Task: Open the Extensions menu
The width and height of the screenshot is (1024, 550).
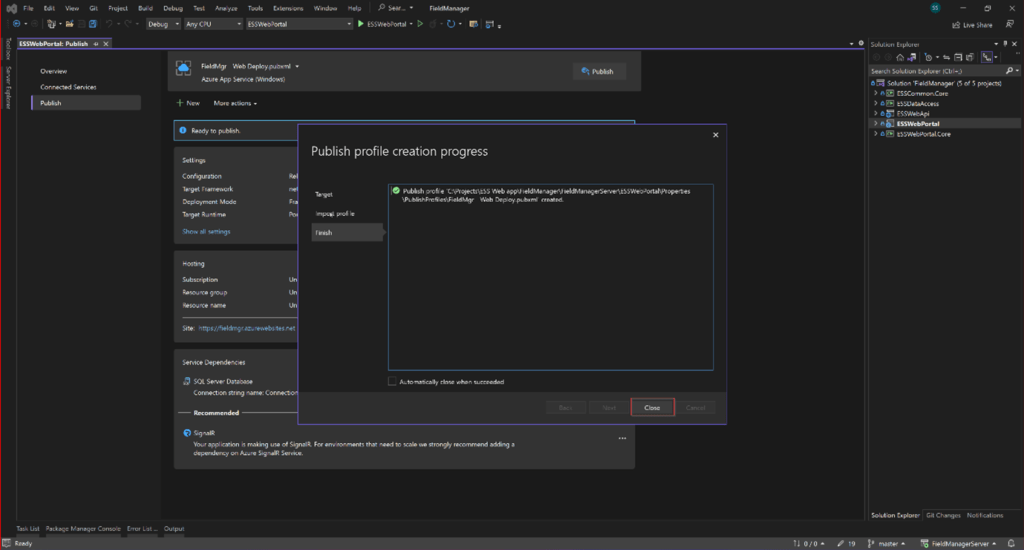Action: (288, 8)
